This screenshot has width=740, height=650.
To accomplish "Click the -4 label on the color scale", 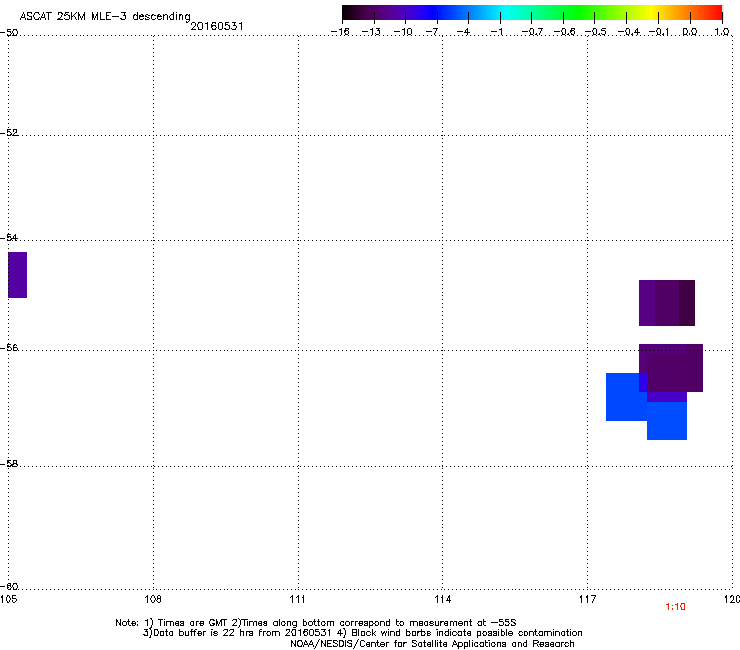I will pos(463,32).
